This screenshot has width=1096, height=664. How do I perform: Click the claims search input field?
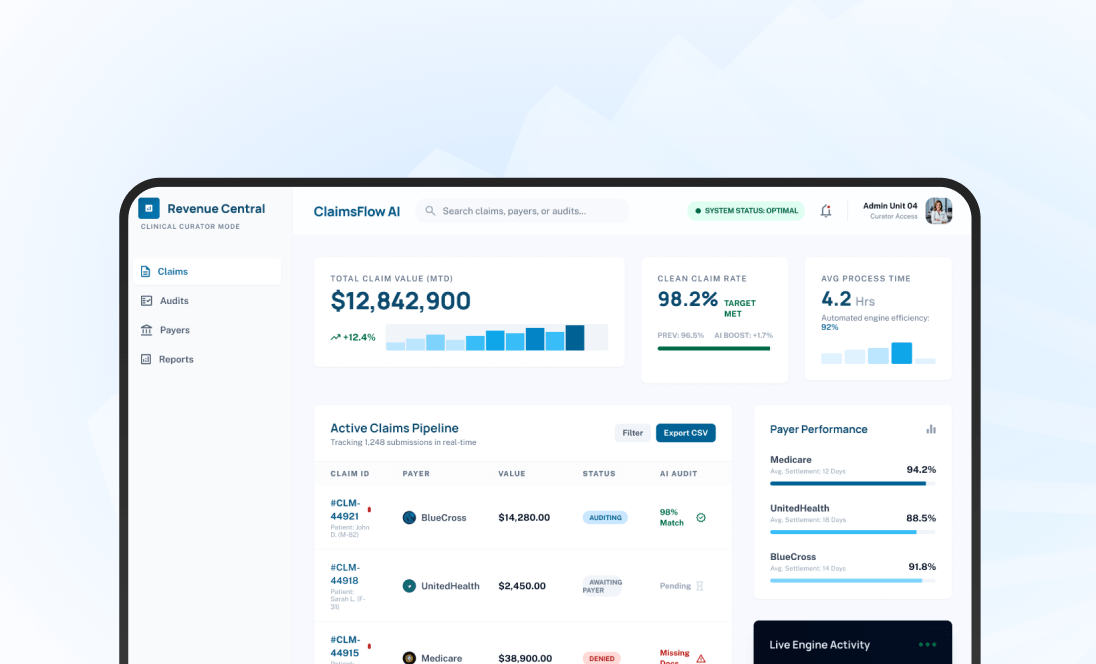(x=520, y=210)
